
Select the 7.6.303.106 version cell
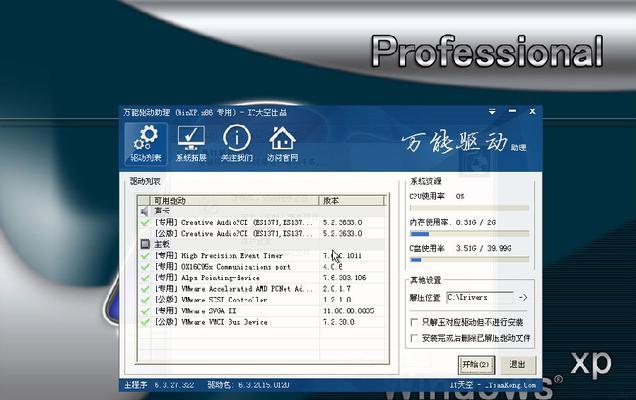pyautogui.click(x=345, y=278)
